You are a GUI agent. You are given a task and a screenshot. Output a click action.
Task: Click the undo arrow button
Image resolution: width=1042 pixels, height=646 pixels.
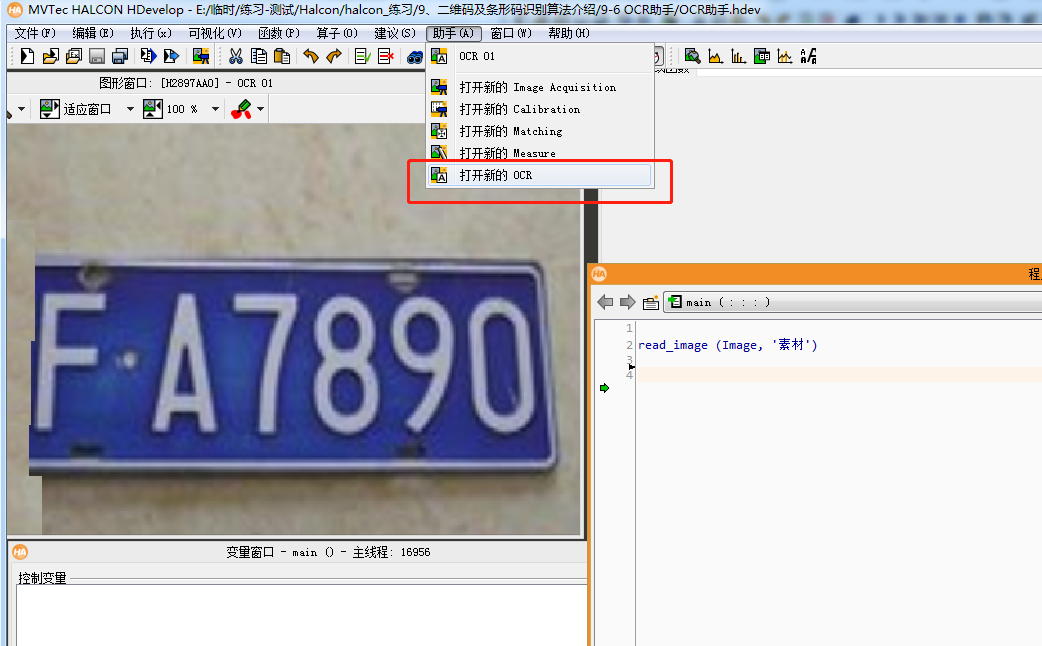312,56
